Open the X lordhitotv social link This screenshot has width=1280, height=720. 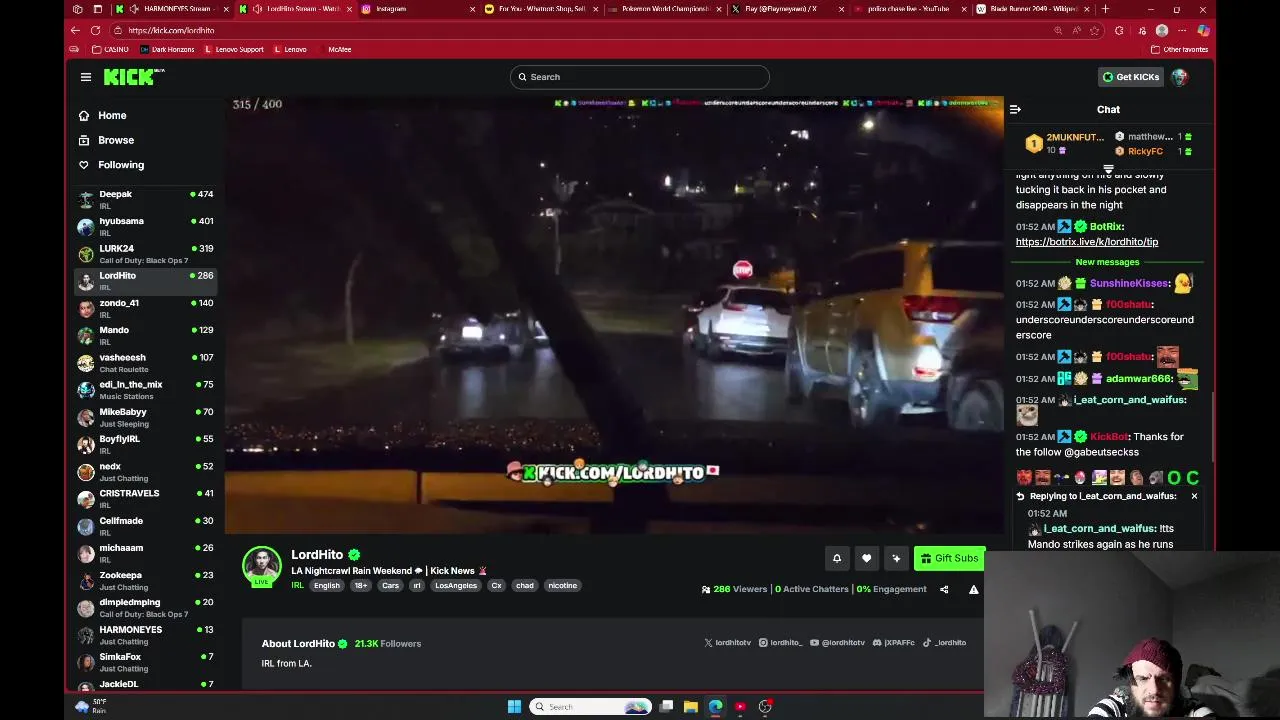(728, 643)
